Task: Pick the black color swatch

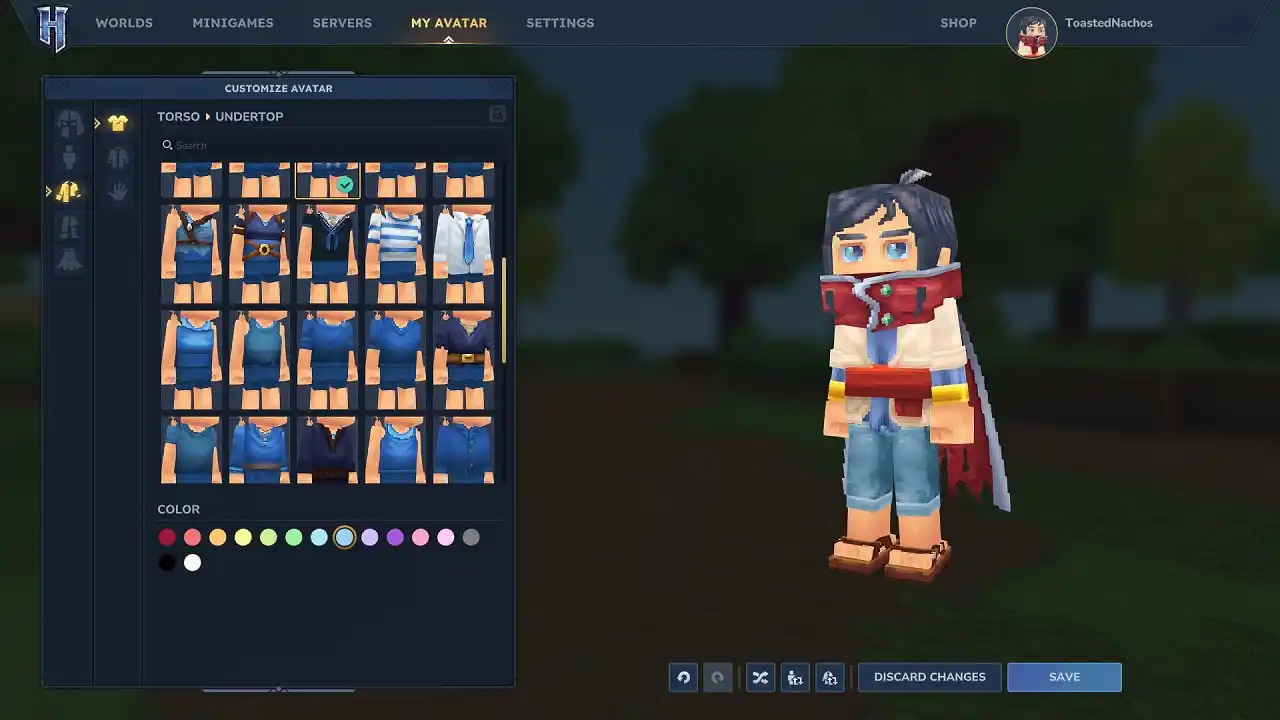Action: (x=167, y=562)
